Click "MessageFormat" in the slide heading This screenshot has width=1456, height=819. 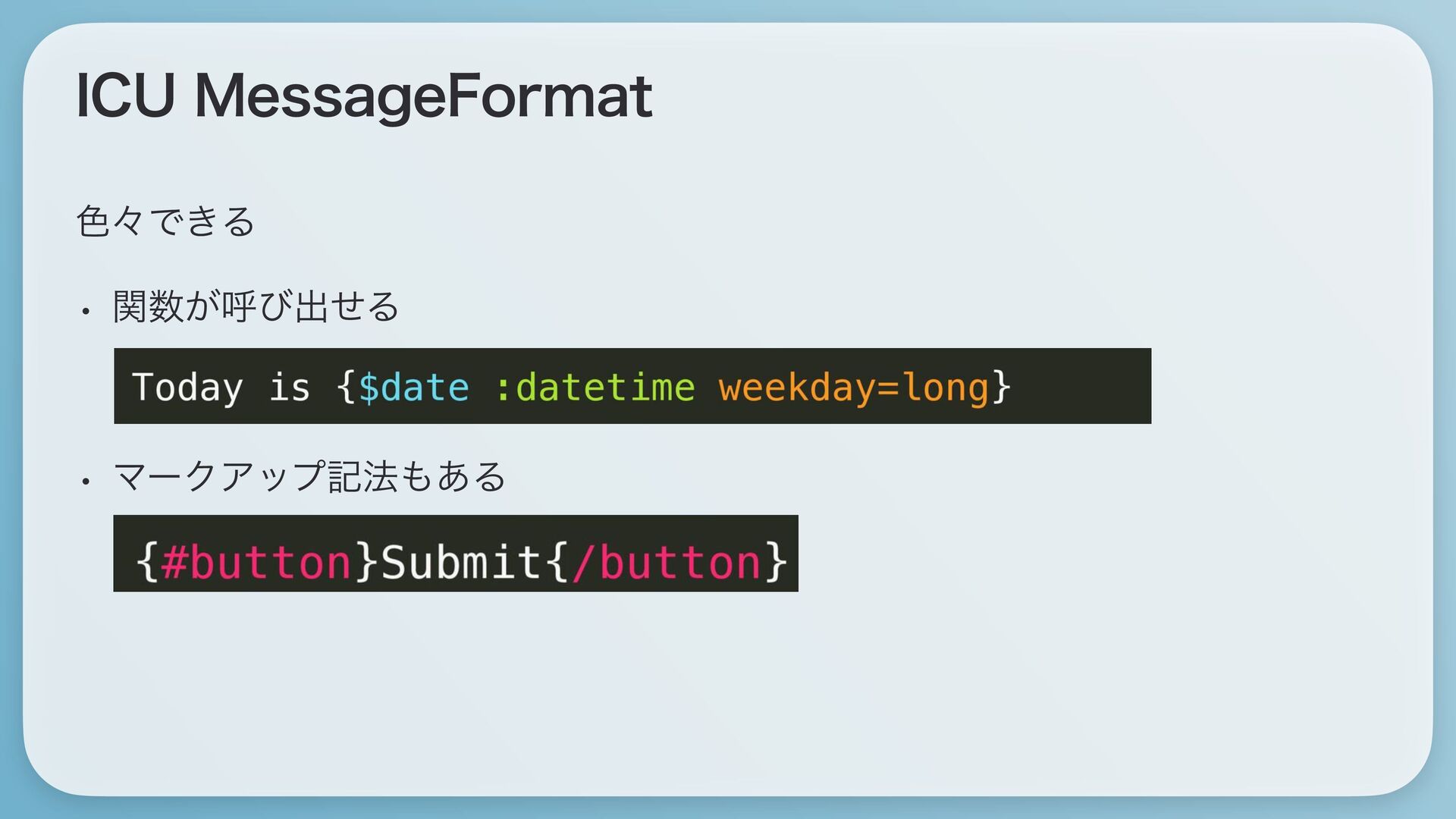tap(423, 97)
